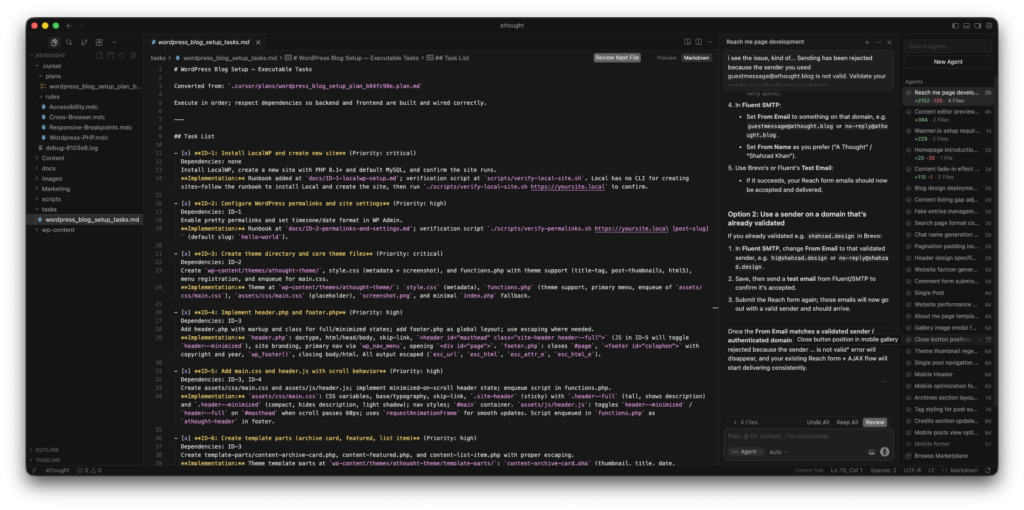The height and width of the screenshot is (510, 1024).
Task: Open the Accessibility.mdc rule file
Action: click(x=73, y=106)
